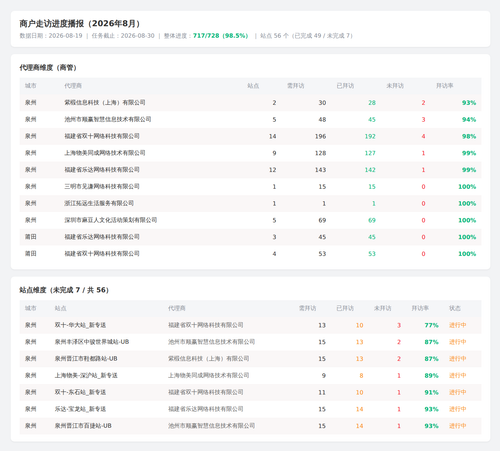The height and width of the screenshot is (451, 500).
Task: Click the task deadline 2026-08-30
Action: tap(137, 36)
